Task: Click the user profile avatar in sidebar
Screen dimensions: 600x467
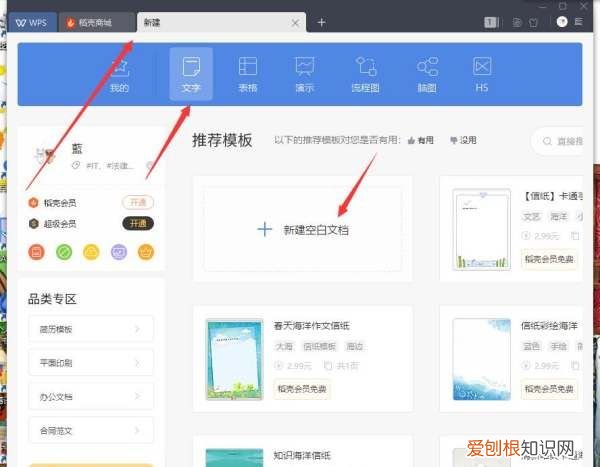Action: [45, 155]
